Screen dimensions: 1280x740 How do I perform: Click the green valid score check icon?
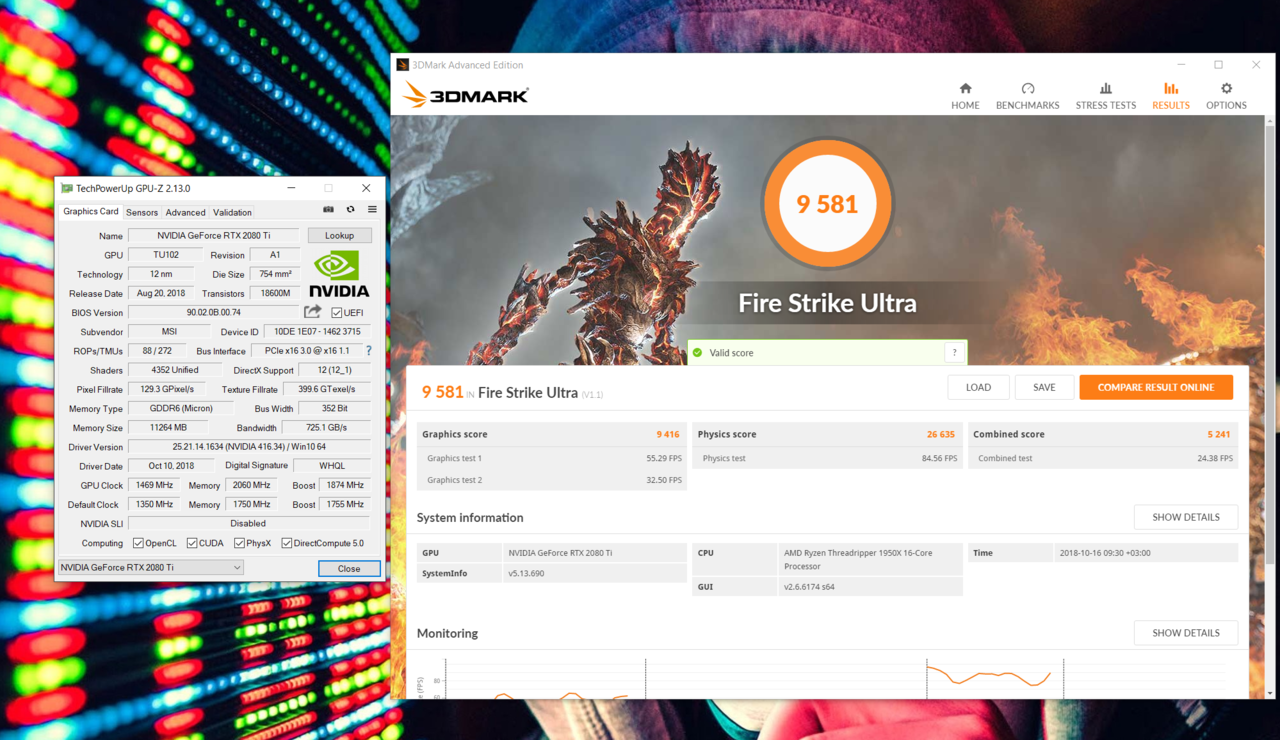tap(698, 352)
